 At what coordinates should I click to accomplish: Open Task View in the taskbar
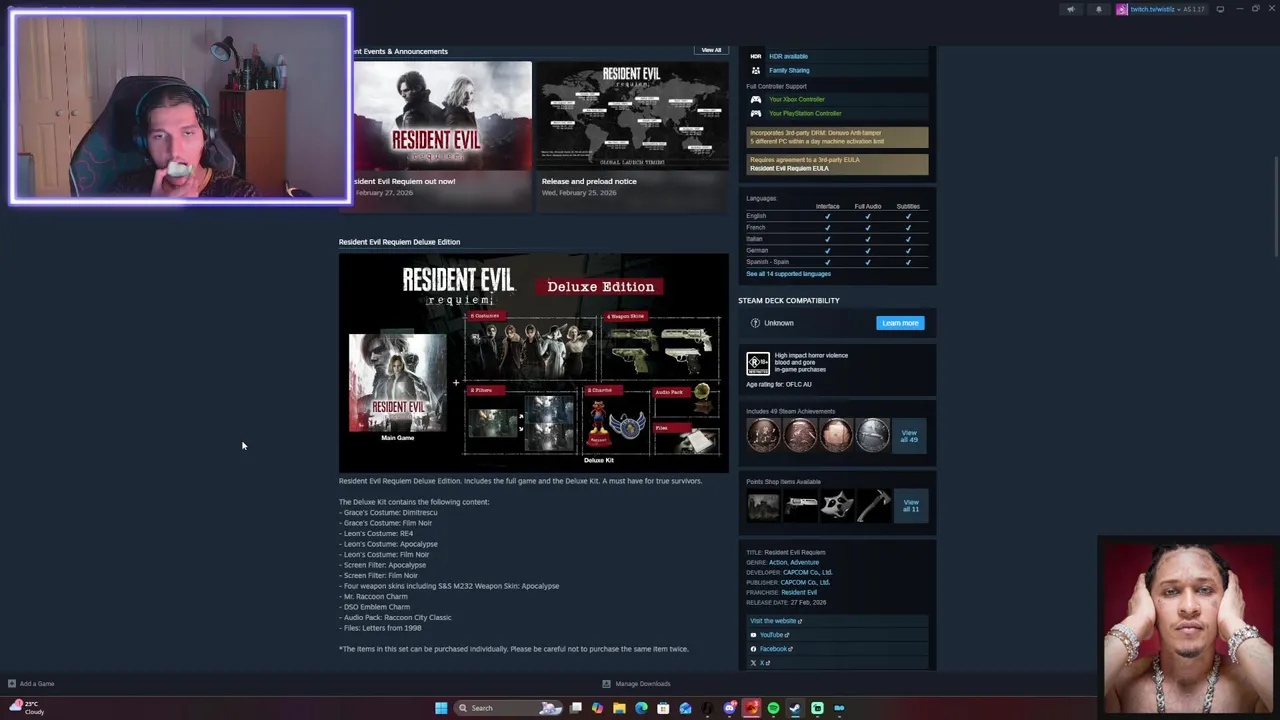coord(576,708)
